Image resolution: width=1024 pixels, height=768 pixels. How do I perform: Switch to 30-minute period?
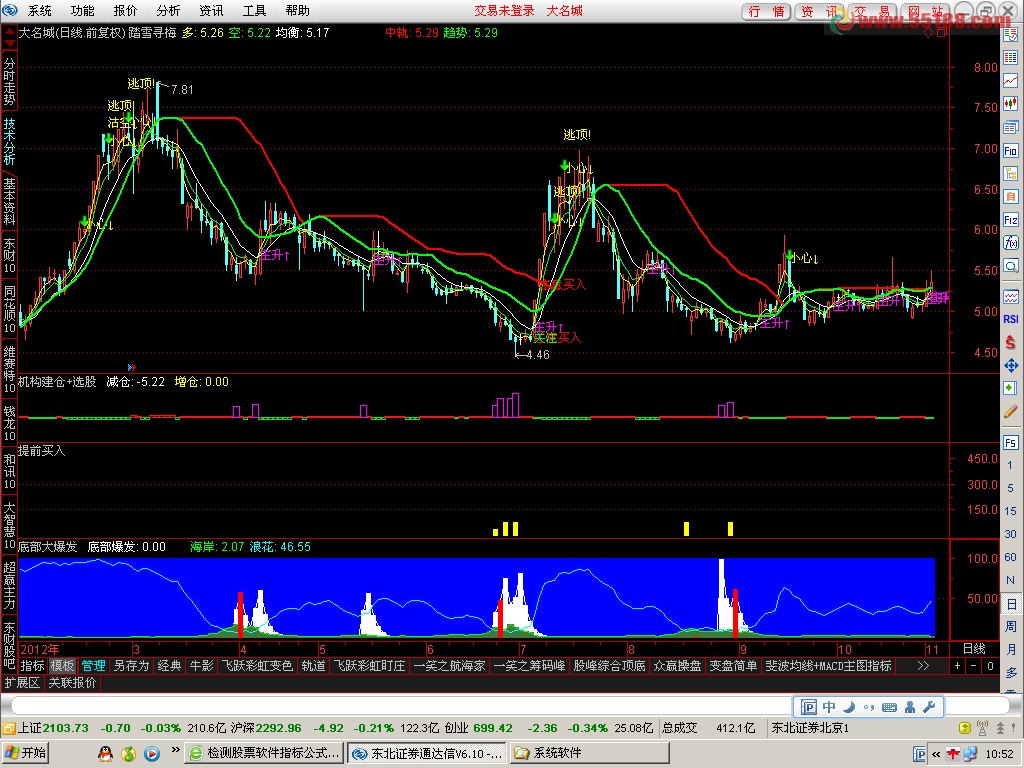point(1010,534)
